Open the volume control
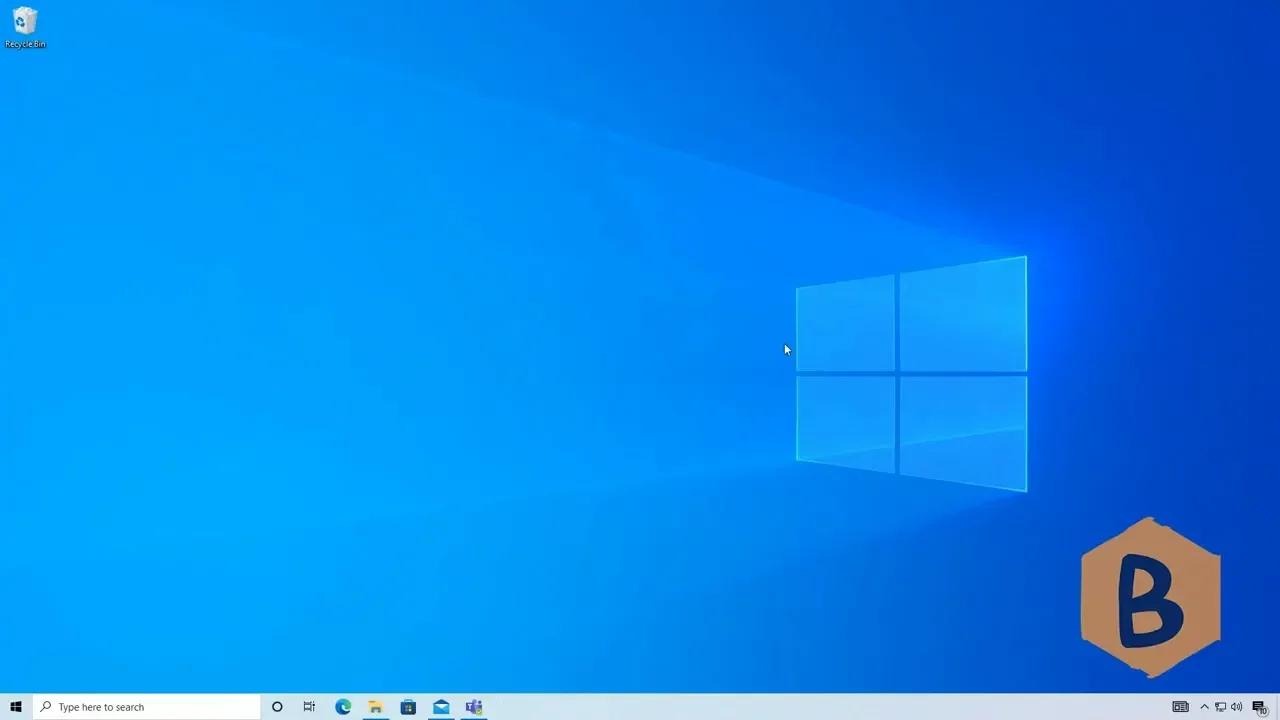This screenshot has width=1280, height=720. pos(1237,707)
